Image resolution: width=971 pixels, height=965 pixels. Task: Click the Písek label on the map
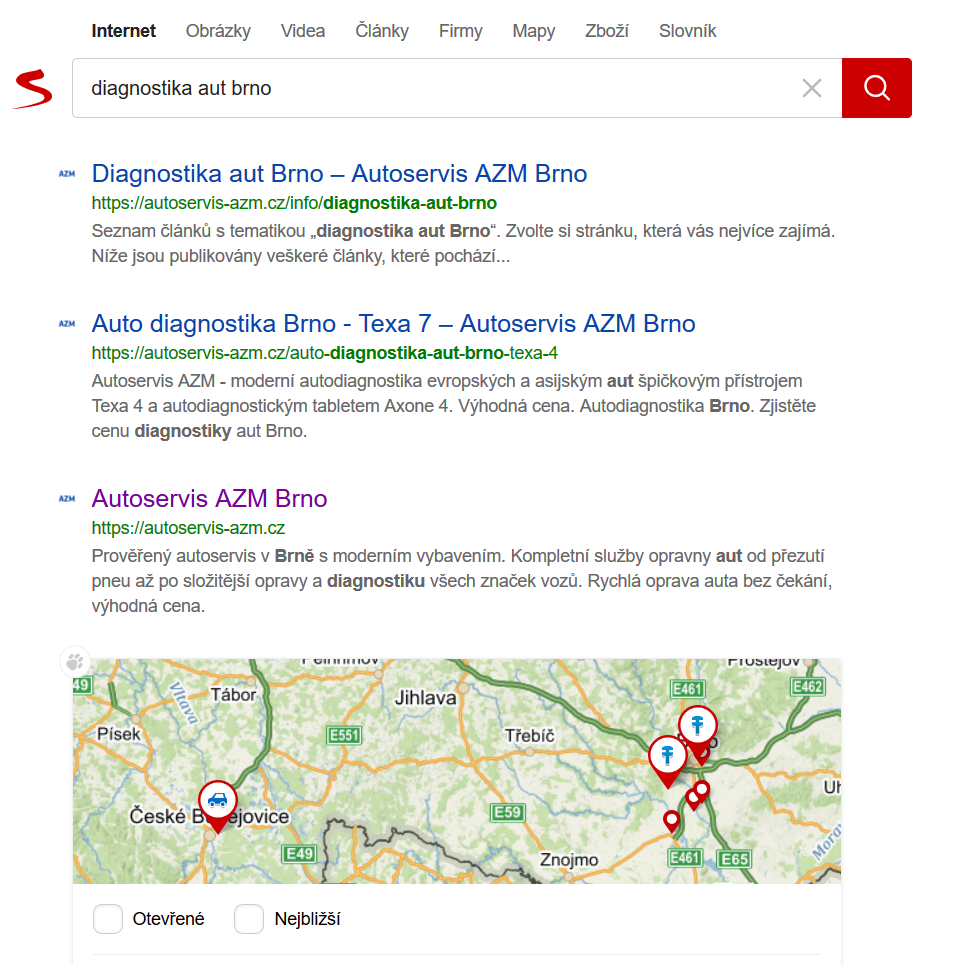pyautogui.click(x=119, y=734)
